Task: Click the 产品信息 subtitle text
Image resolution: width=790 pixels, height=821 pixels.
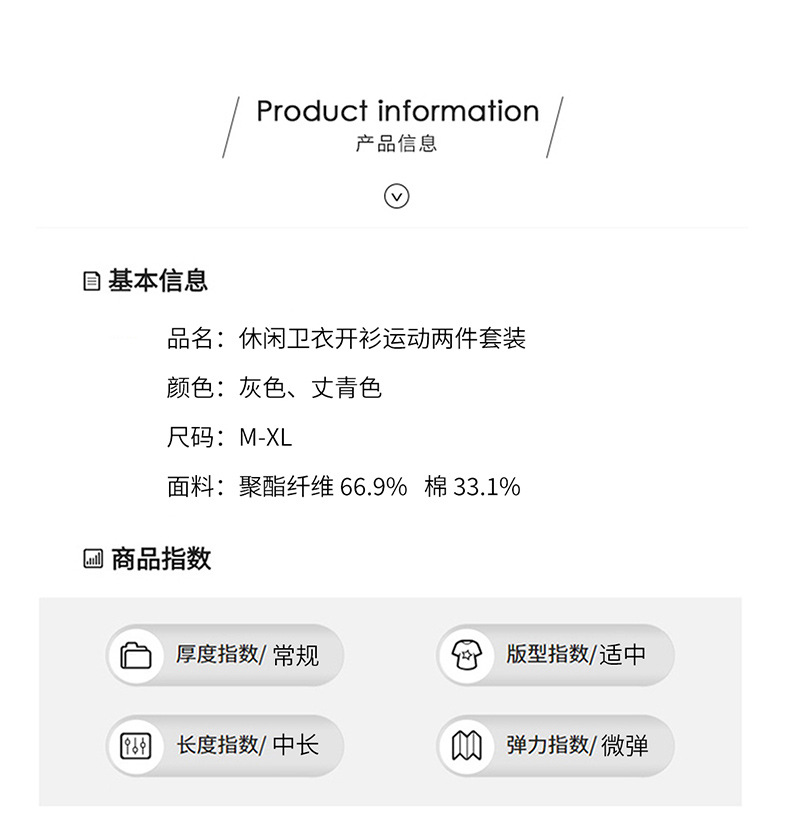Action: [x=397, y=143]
